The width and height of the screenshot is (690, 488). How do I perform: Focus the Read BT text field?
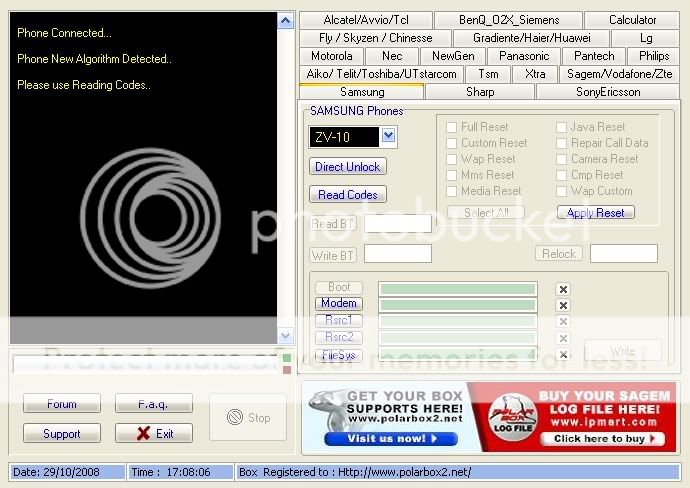[x=398, y=224]
